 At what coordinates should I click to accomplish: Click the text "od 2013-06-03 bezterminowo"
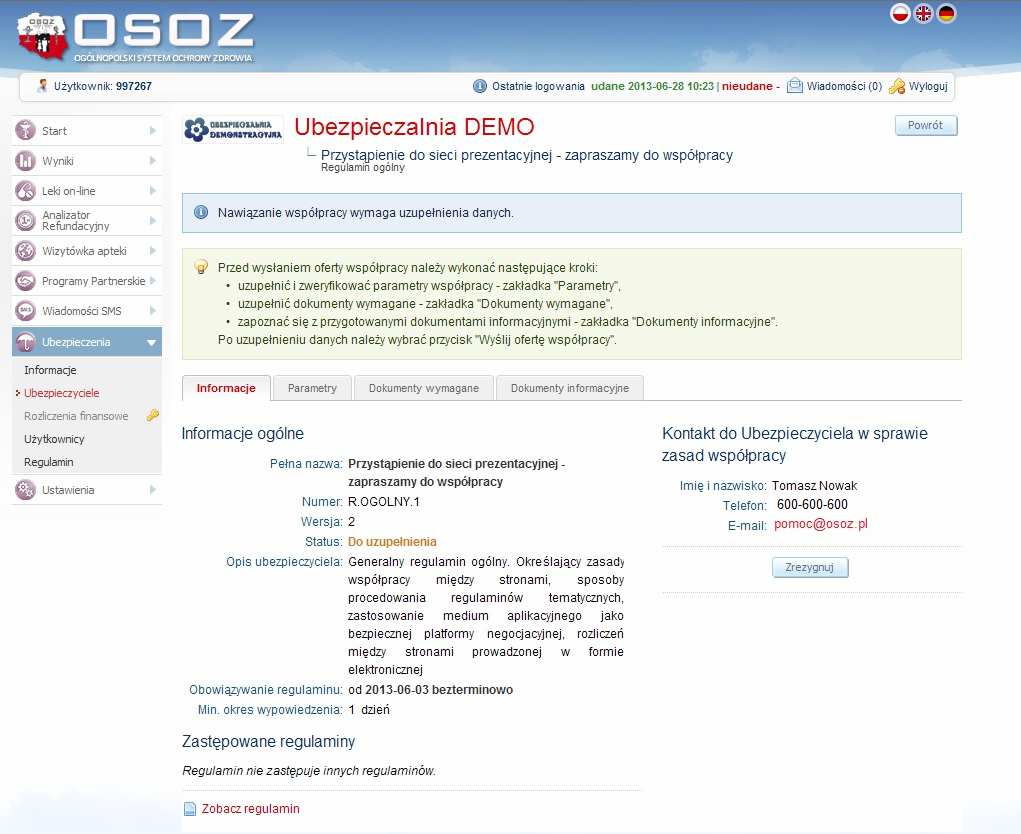[430, 689]
